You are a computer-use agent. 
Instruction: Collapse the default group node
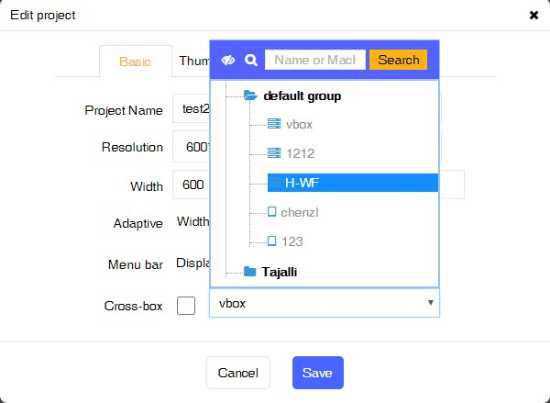pos(302,96)
